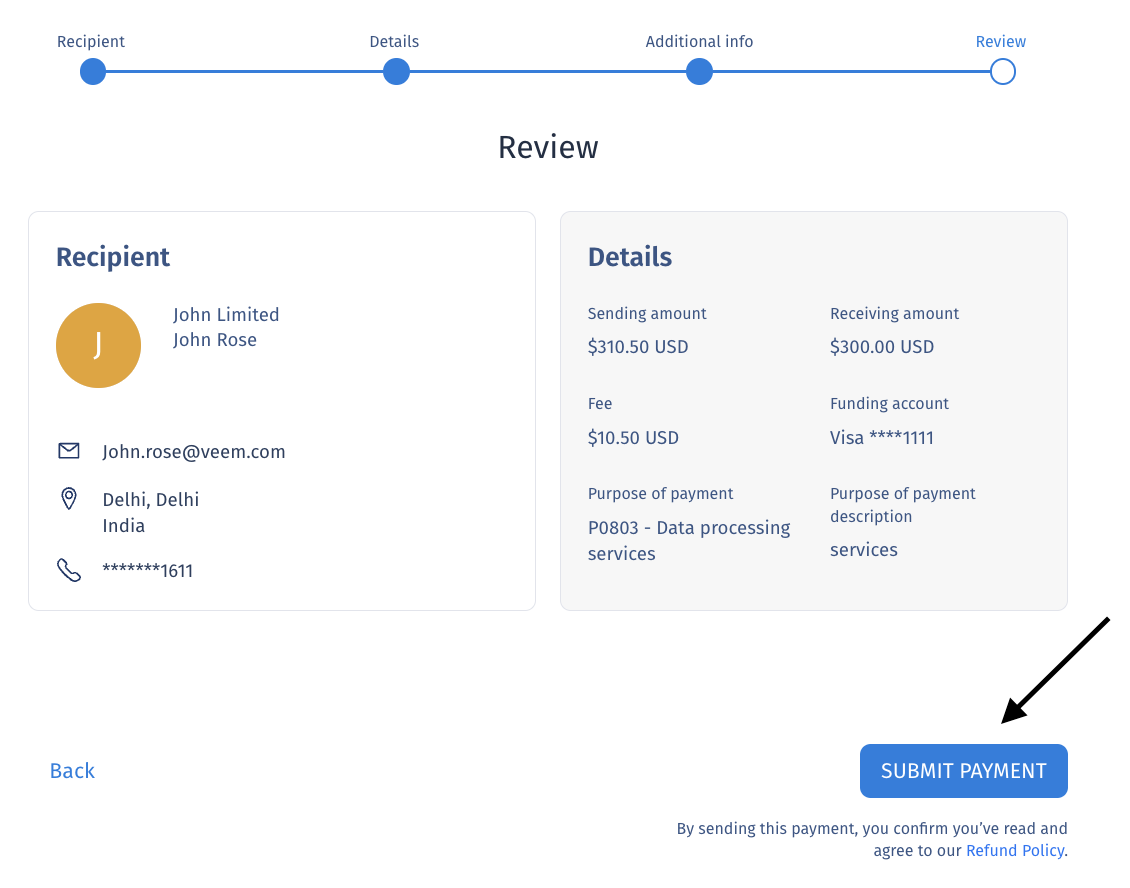Screen dimensions: 1130x888
Task: Click the orange J recipient avatar
Action: pyautogui.click(x=98, y=345)
